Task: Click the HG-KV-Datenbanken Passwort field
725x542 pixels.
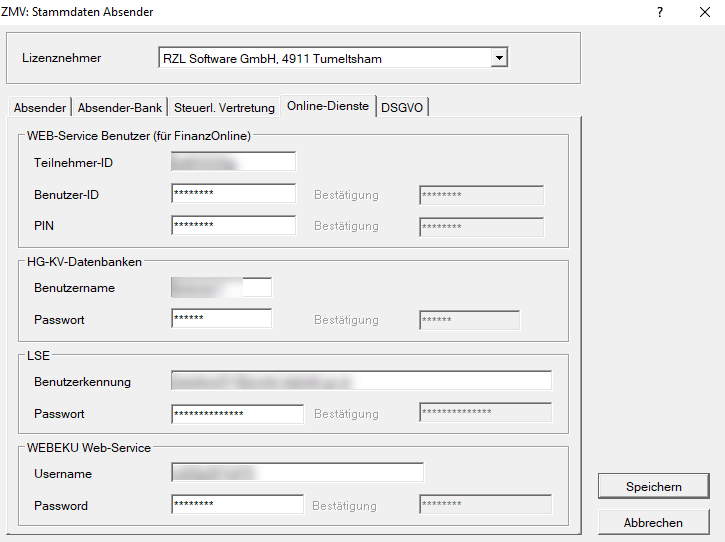Action: coord(221,319)
